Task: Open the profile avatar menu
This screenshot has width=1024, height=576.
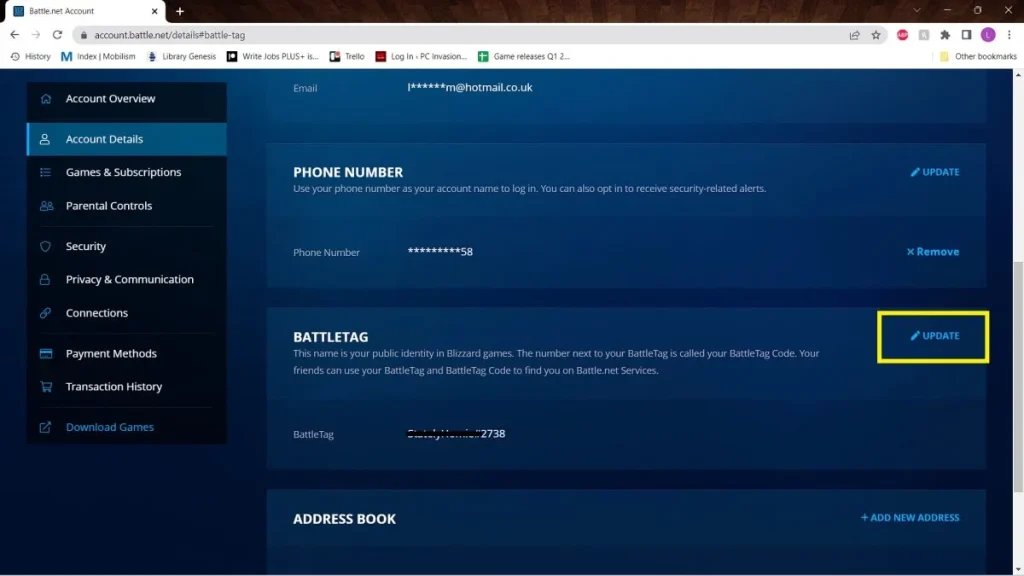Action: coord(988,35)
